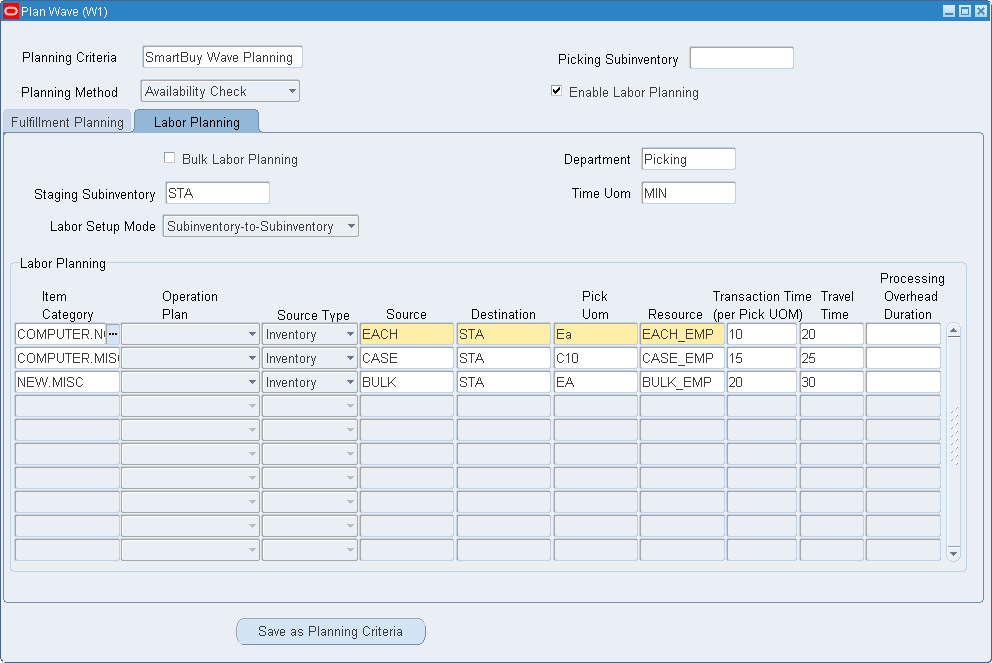Maximize the Plan Wave window
The height and width of the screenshot is (663, 992).
(965, 11)
